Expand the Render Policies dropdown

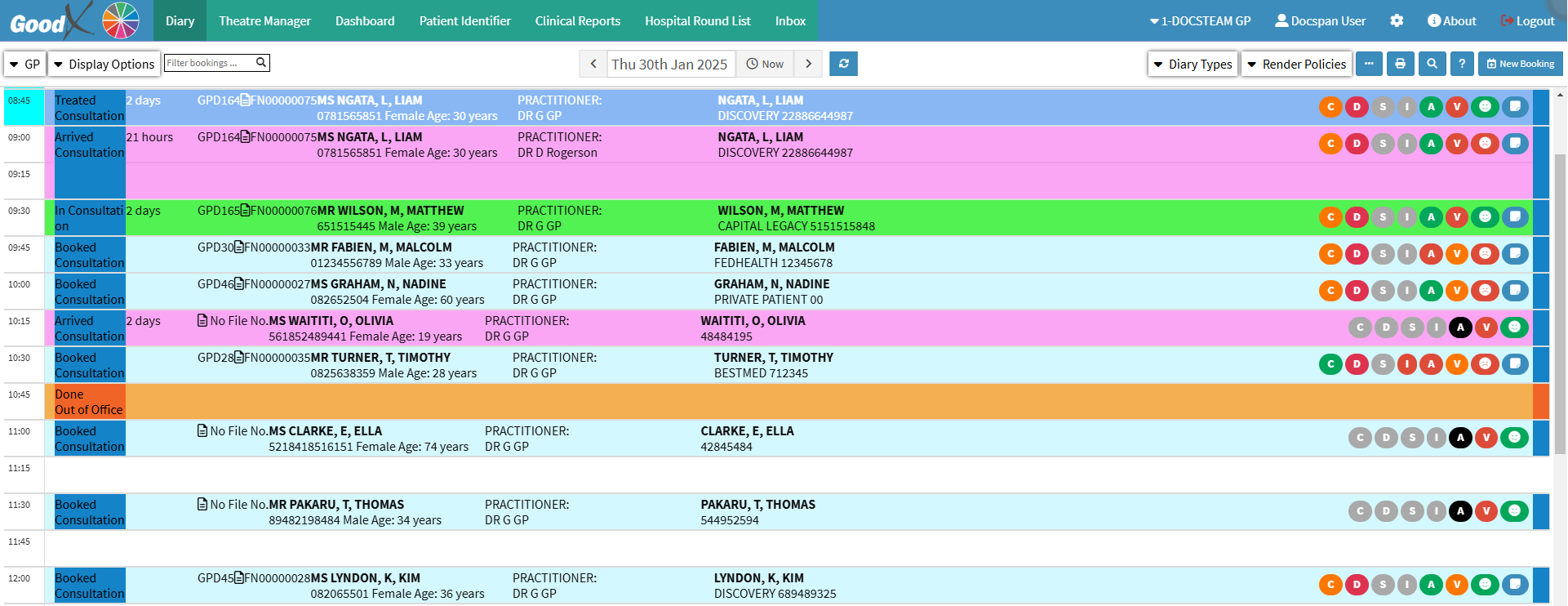tap(1296, 64)
